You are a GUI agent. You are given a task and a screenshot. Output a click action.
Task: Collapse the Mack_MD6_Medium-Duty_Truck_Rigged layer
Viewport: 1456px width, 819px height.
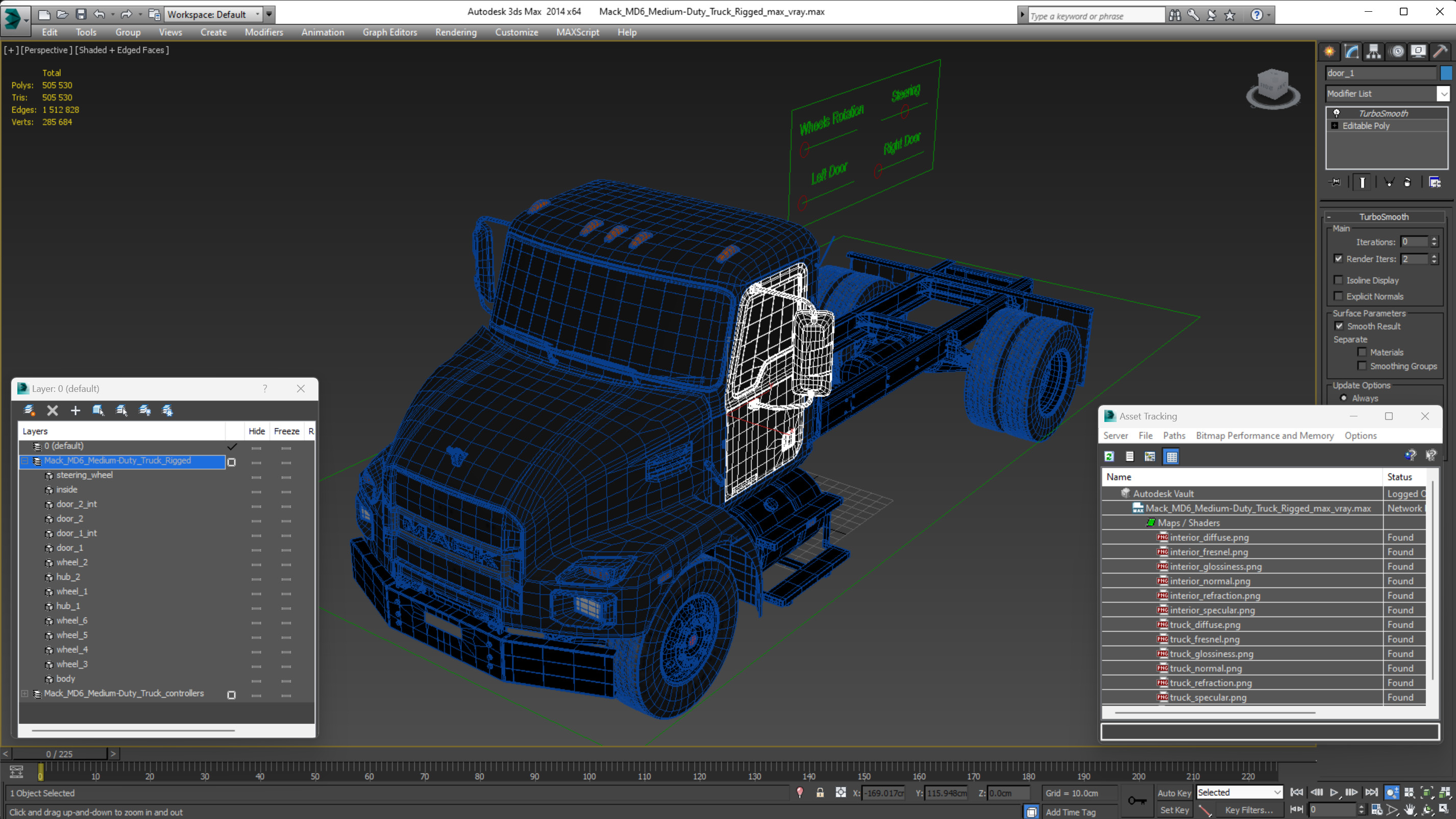tap(25, 461)
